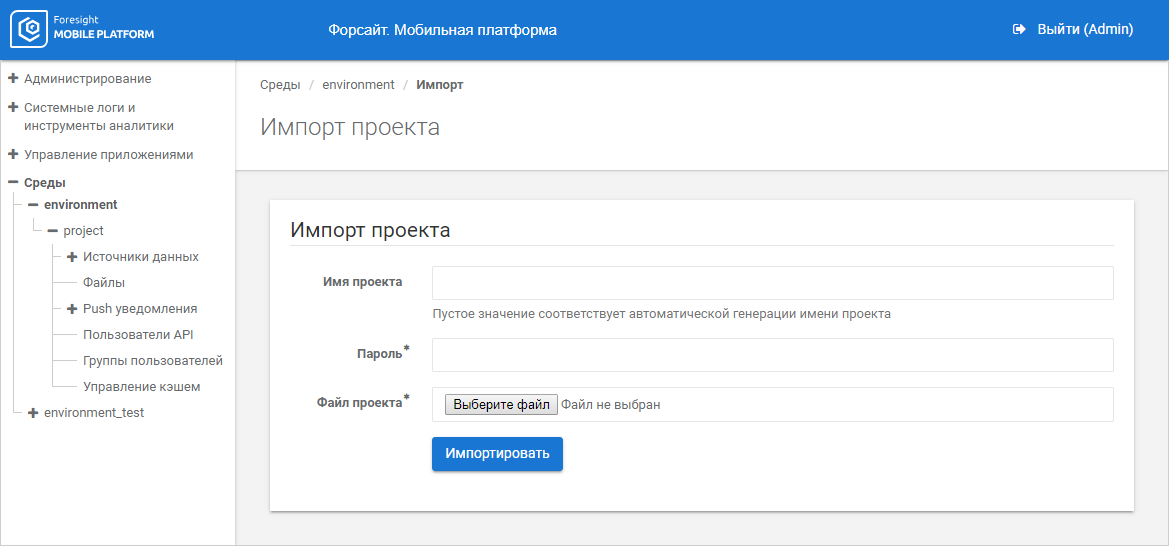Open Управление кэшем tree item

tap(141, 387)
